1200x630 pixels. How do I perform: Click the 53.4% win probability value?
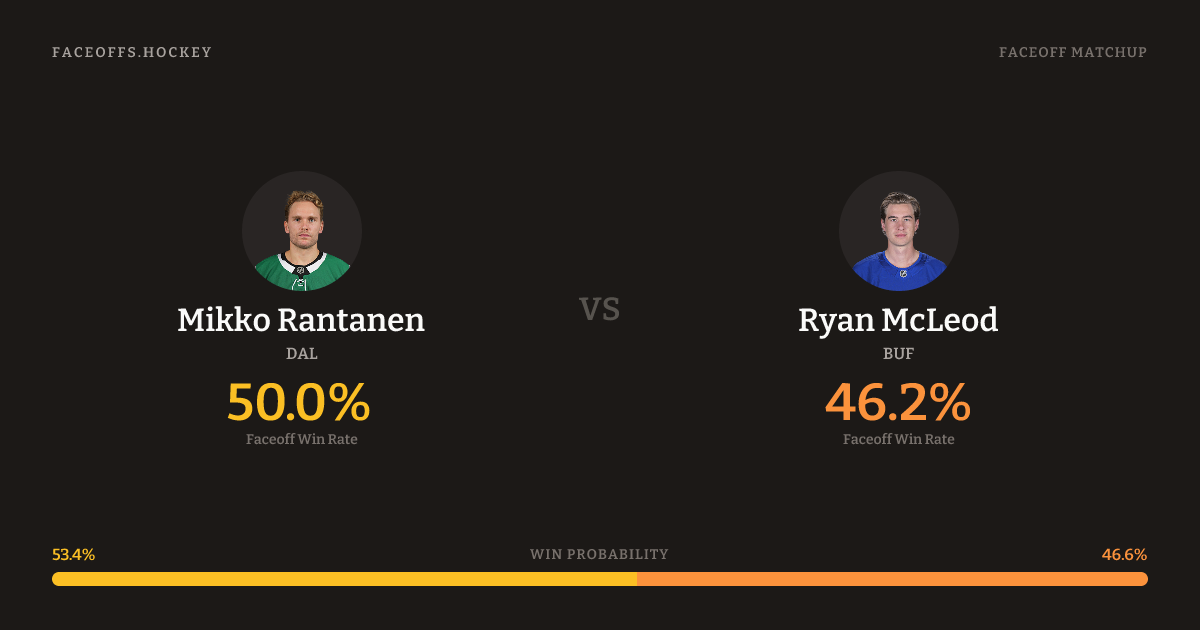coord(74,554)
